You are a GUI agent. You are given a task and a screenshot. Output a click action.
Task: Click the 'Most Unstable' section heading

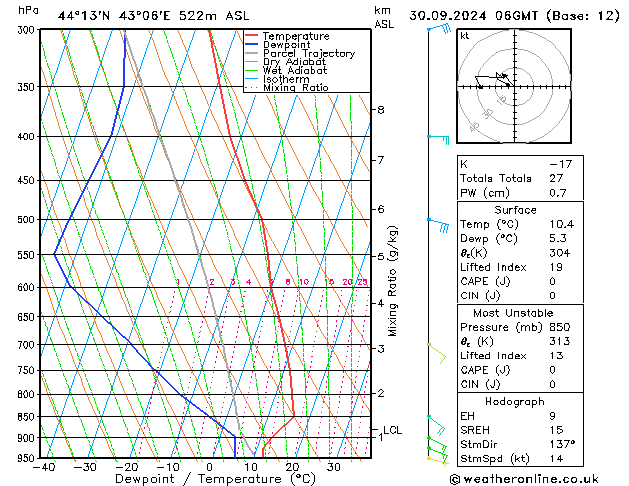click(513, 313)
